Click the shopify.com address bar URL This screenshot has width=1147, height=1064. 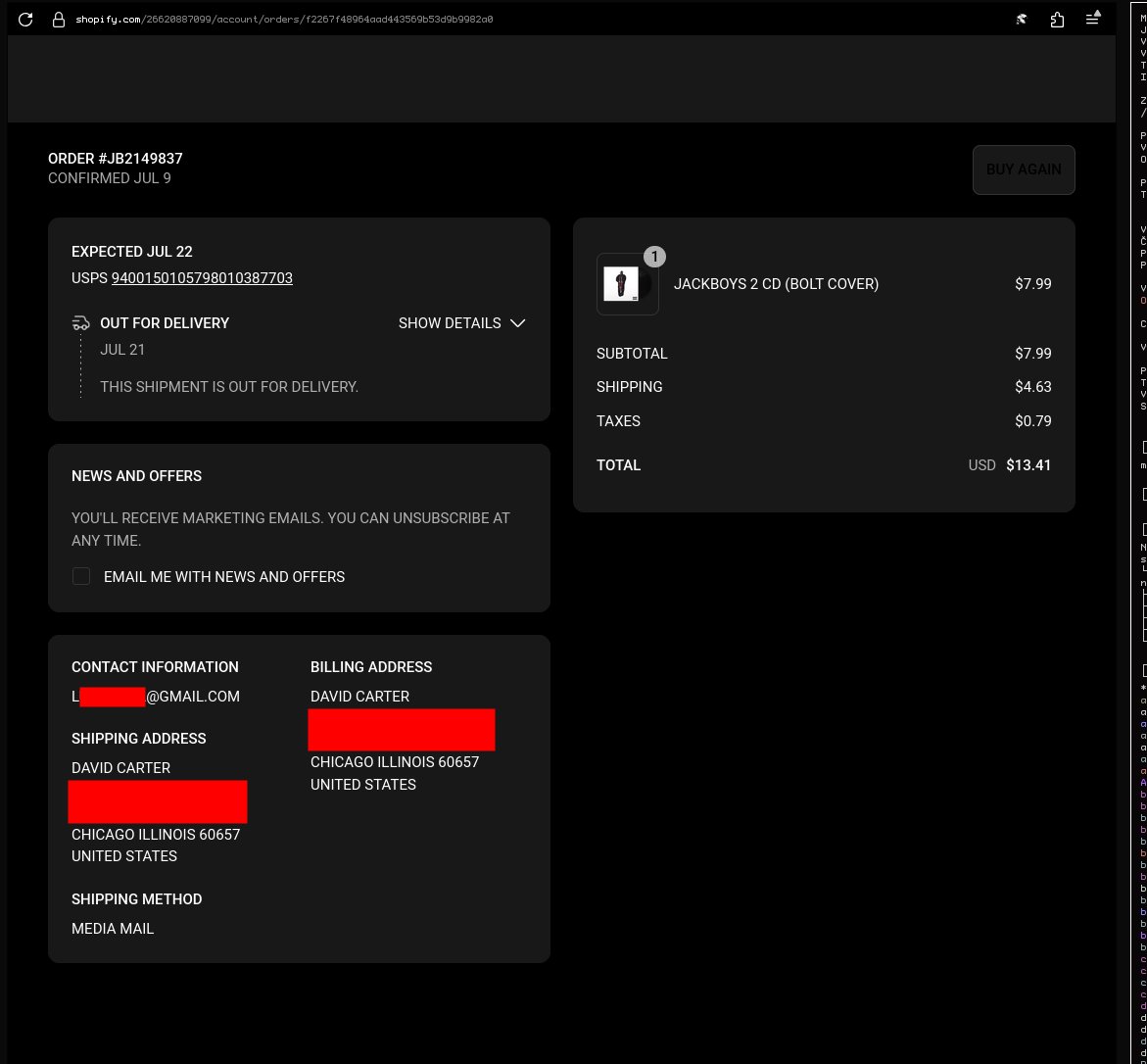click(x=284, y=20)
